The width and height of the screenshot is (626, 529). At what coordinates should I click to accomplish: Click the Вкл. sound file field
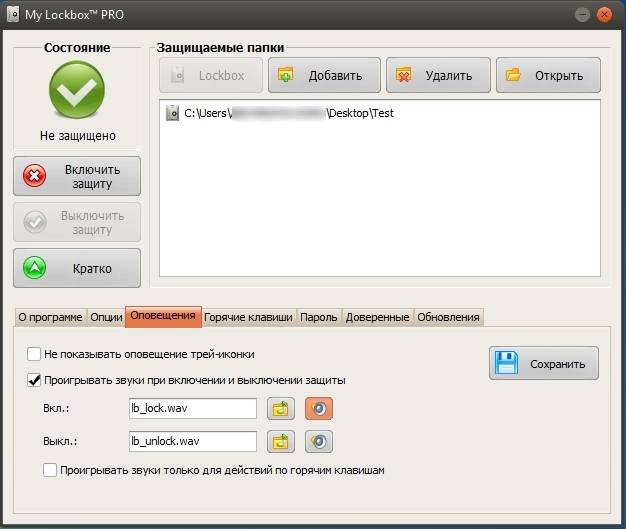coord(193,408)
